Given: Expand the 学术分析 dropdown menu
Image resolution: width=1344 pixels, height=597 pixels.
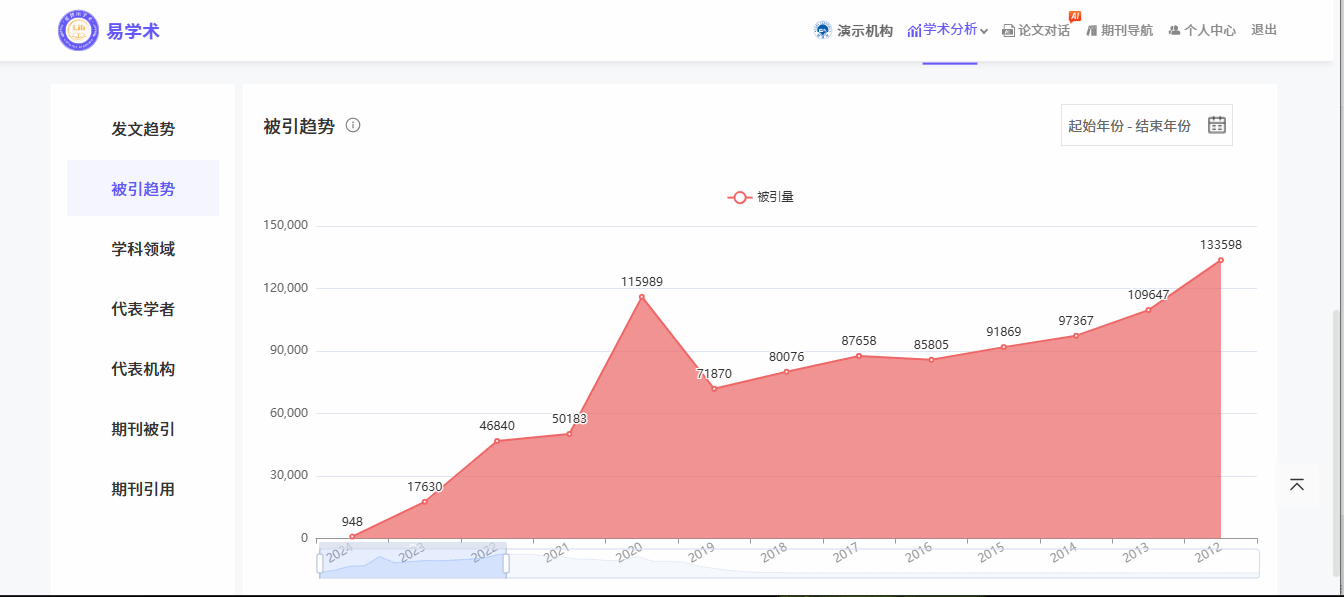Looking at the screenshot, I should [x=948, y=30].
